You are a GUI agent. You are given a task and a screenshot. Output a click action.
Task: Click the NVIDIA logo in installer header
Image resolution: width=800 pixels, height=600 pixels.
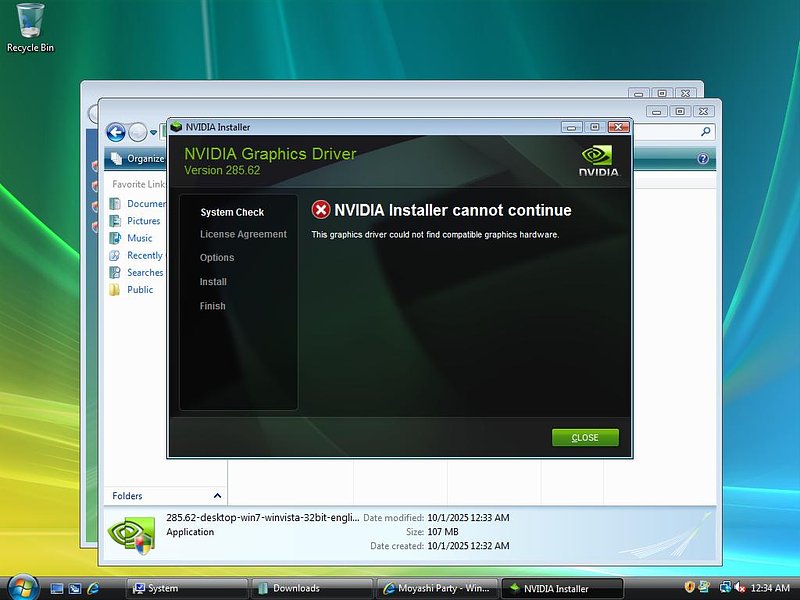pos(598,160)
